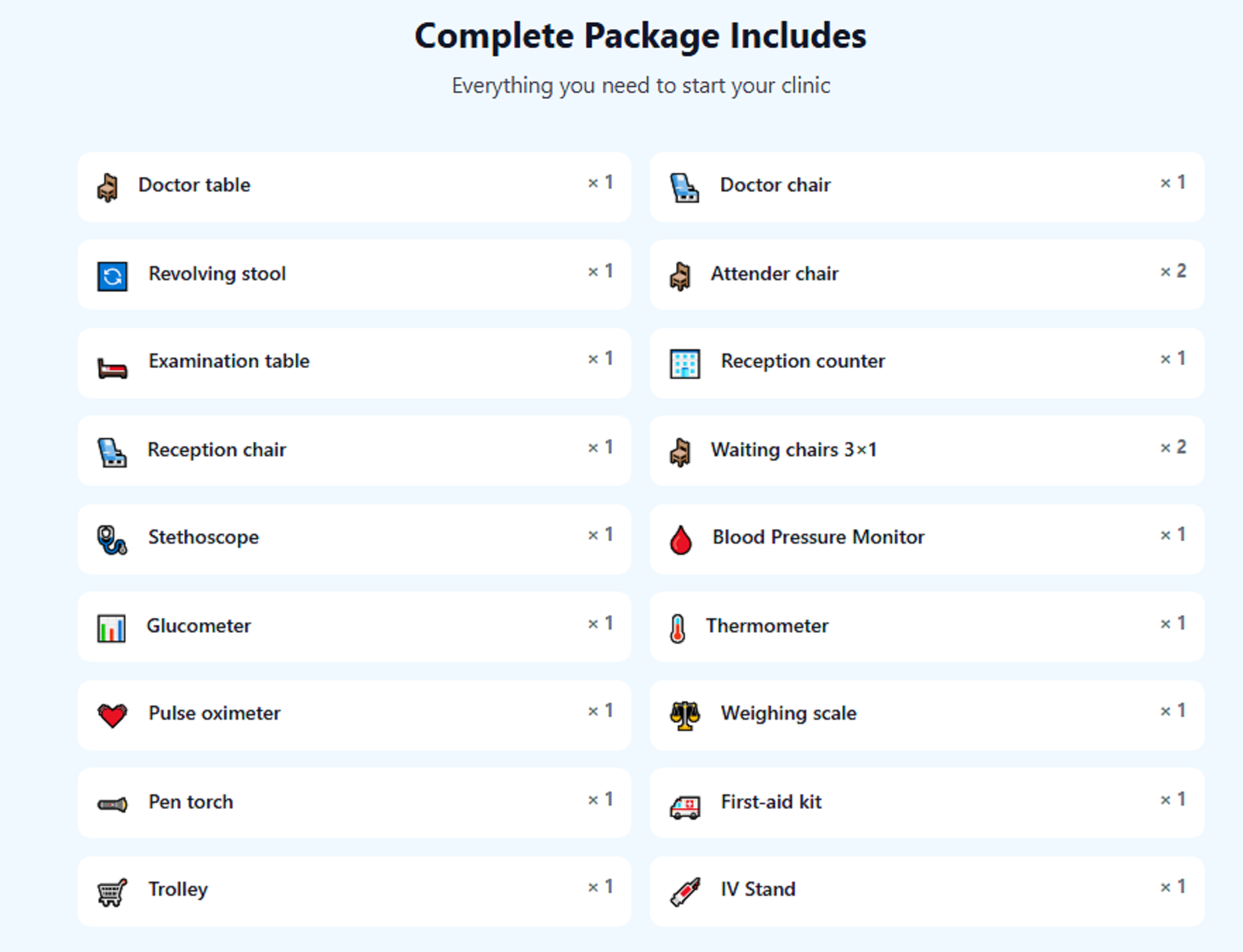The width and height of the screenshot is (1243, 952).
Task: Select the Doctor chair icon
Action: [682, 186]
